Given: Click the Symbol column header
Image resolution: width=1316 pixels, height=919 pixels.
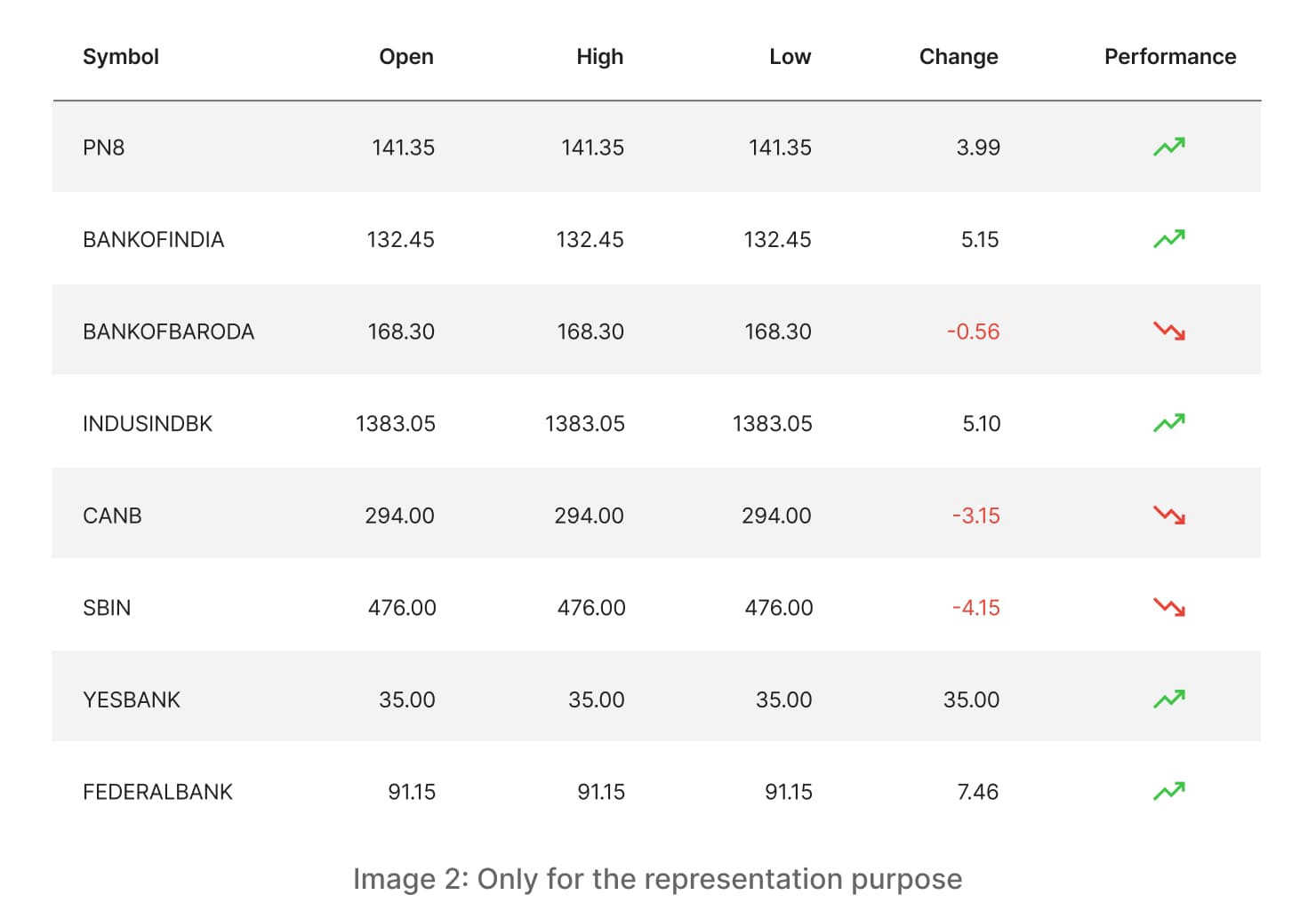Looking at the screenshot, I should click(120, 57).
